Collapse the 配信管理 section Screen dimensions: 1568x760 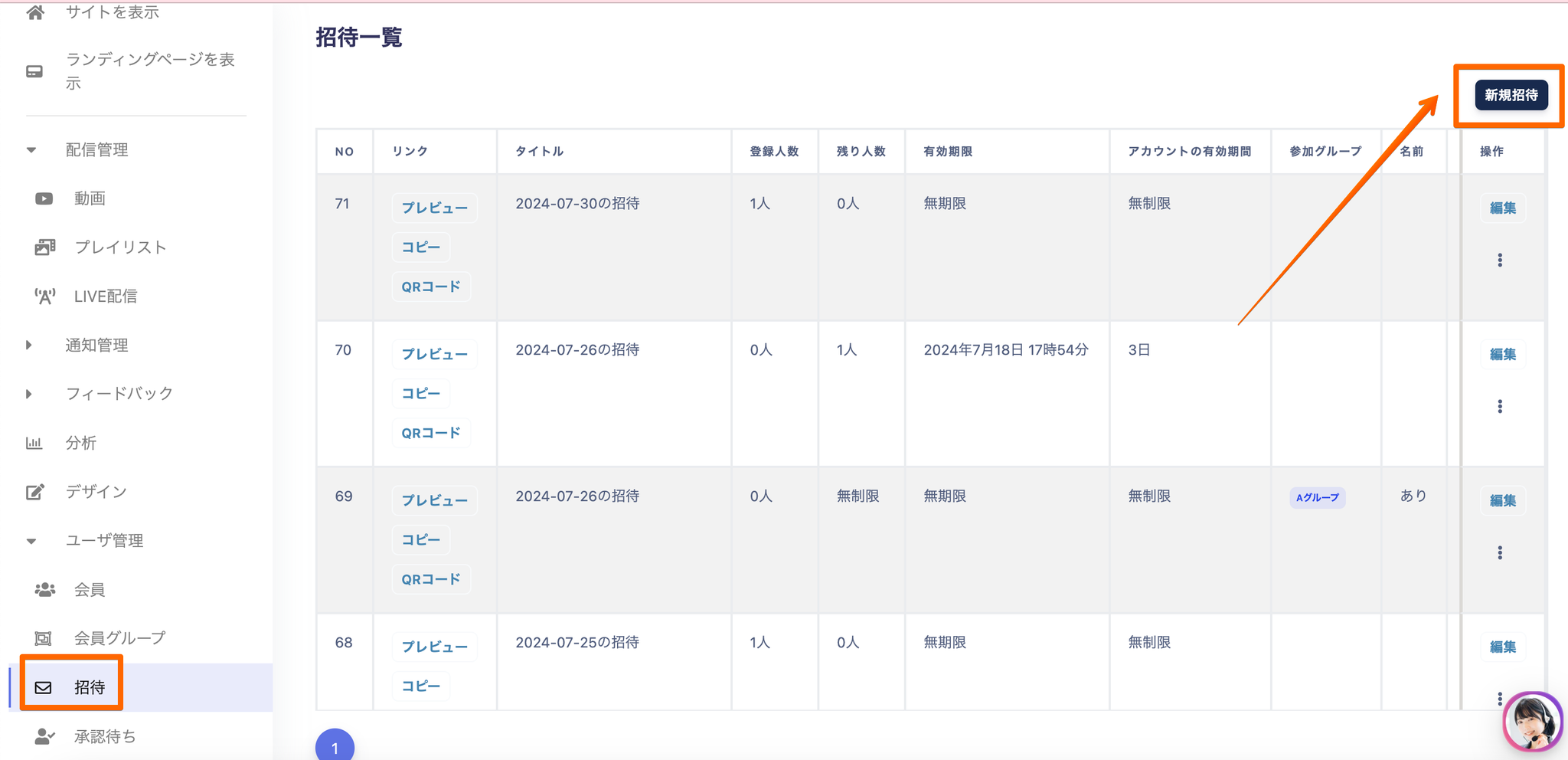pos(31,150)
